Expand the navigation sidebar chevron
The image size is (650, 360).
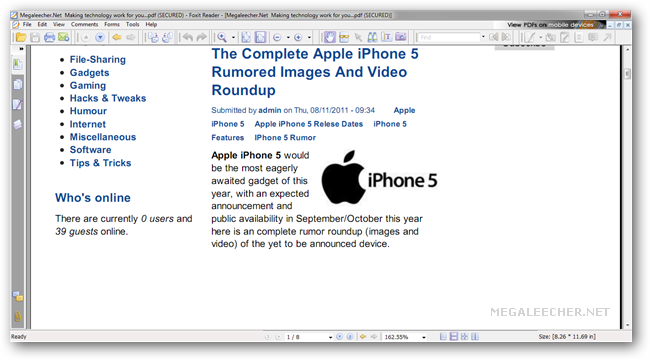[x=21, y=49]
